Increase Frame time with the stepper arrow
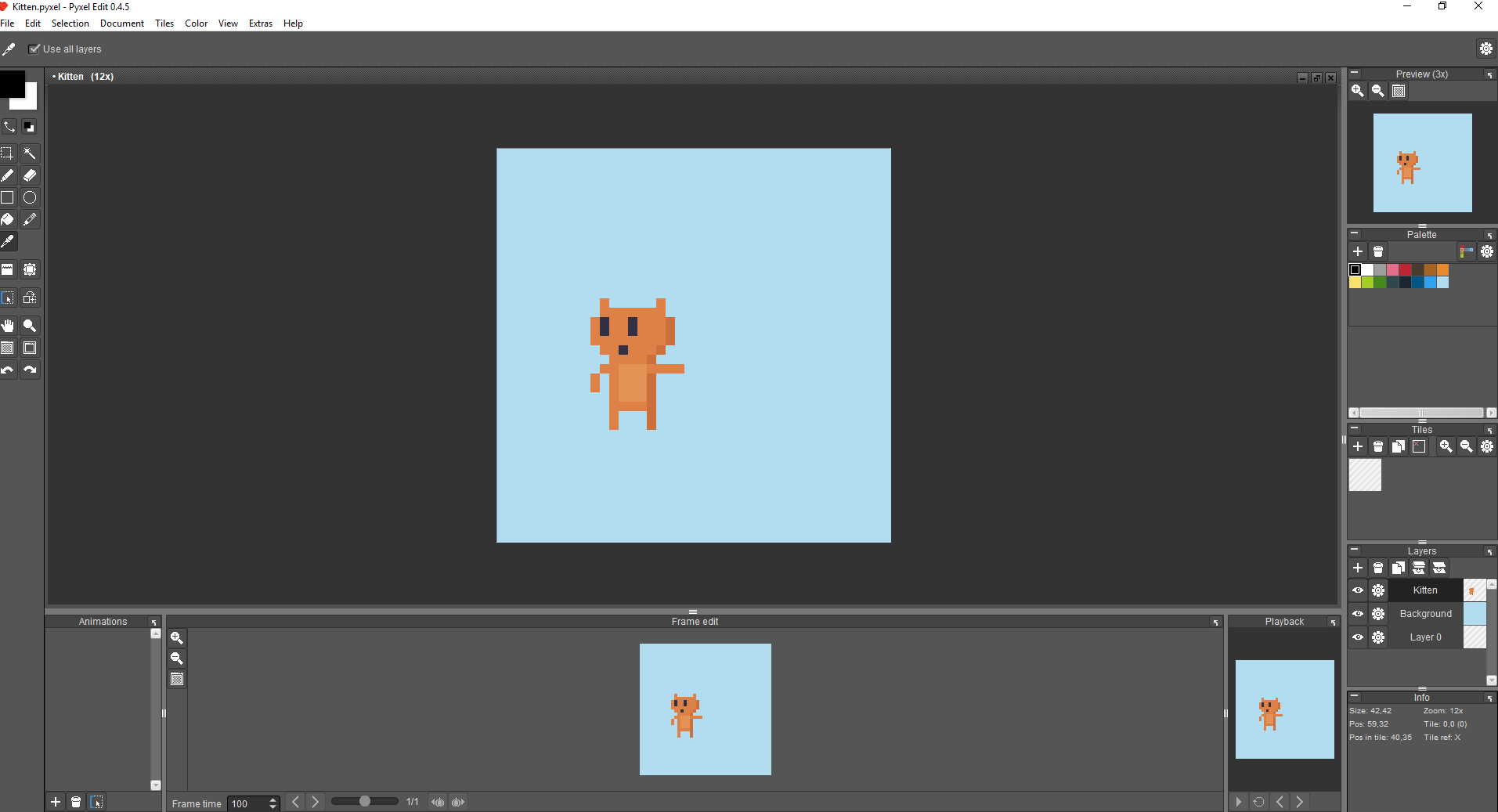Screen dimensions: 1498x812 tap(272, 799)
